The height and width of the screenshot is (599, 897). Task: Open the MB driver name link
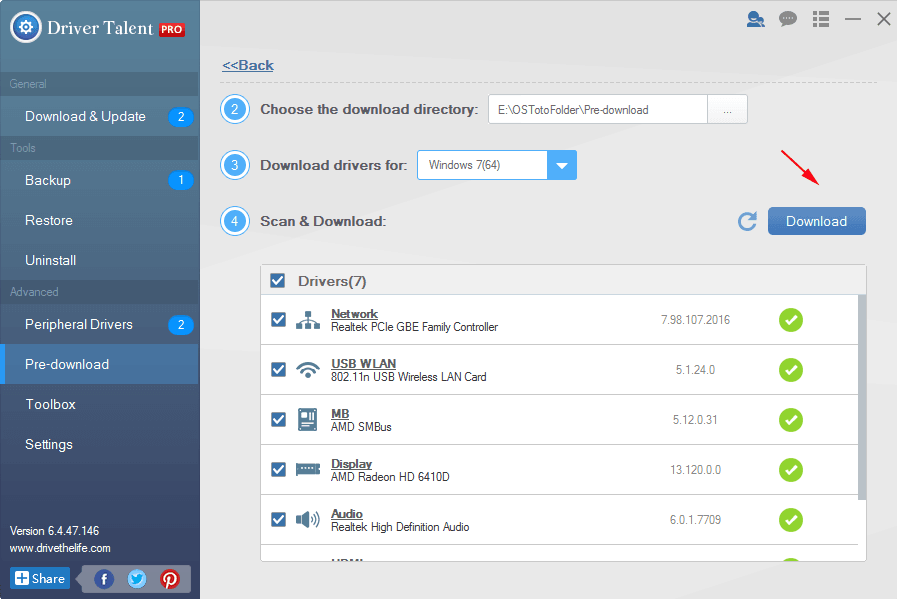(x=340, y=413)
